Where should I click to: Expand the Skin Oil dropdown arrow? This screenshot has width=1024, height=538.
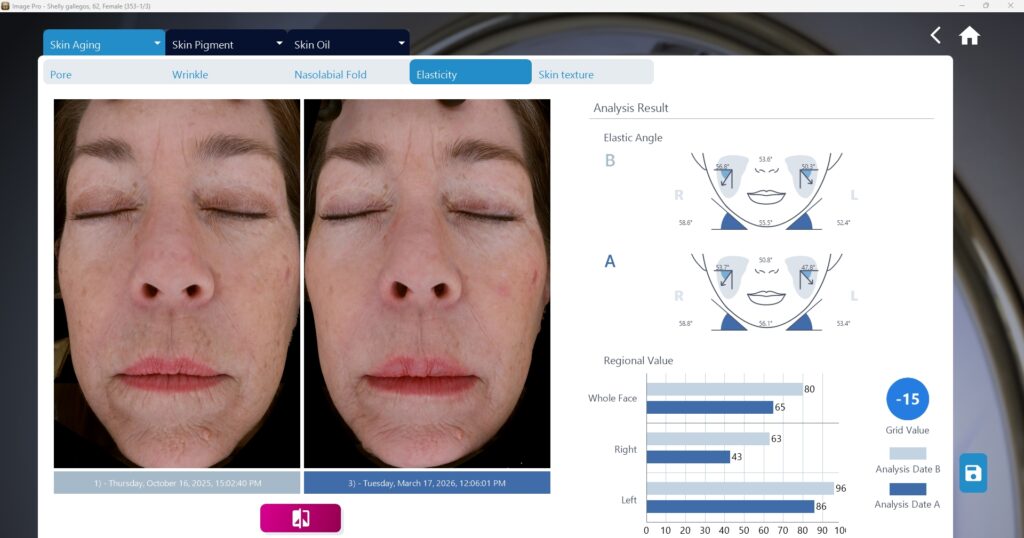click(401, 43)
